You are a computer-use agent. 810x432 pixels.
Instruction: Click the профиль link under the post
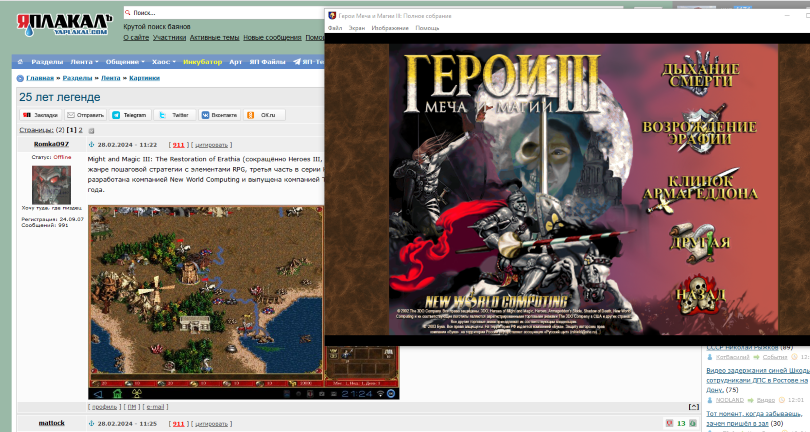104,407
